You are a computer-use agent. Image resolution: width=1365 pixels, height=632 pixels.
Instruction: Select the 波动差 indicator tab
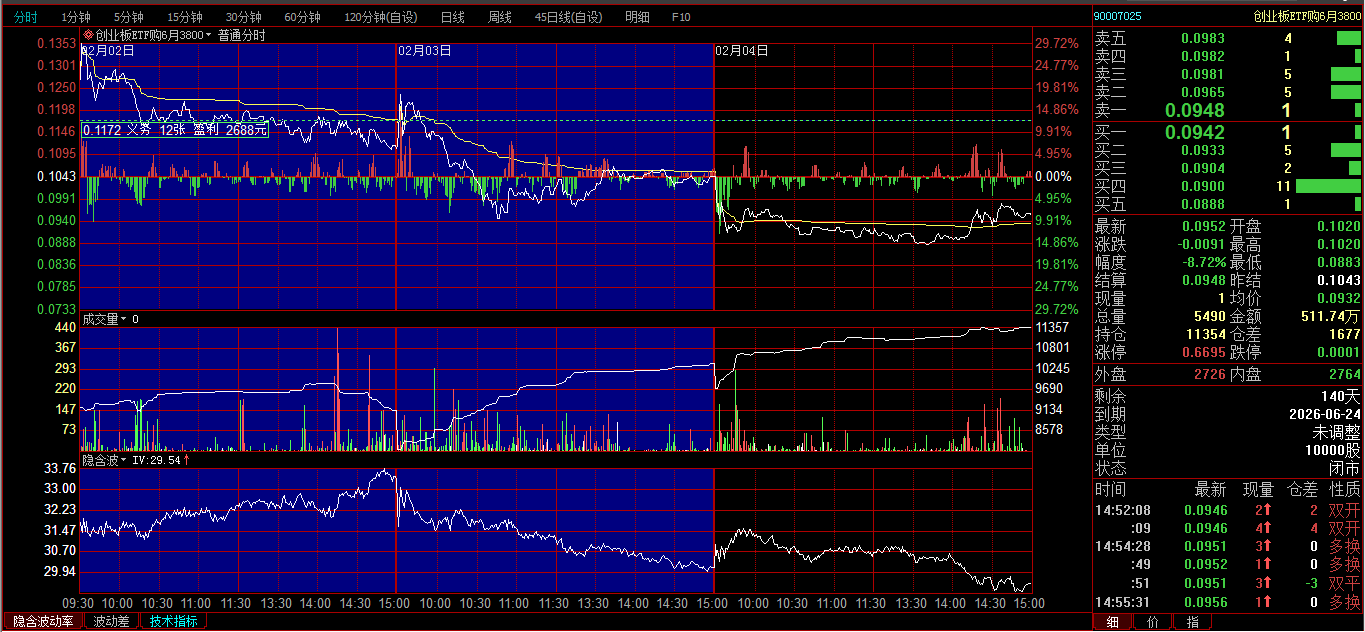click(x=112, y=621)
